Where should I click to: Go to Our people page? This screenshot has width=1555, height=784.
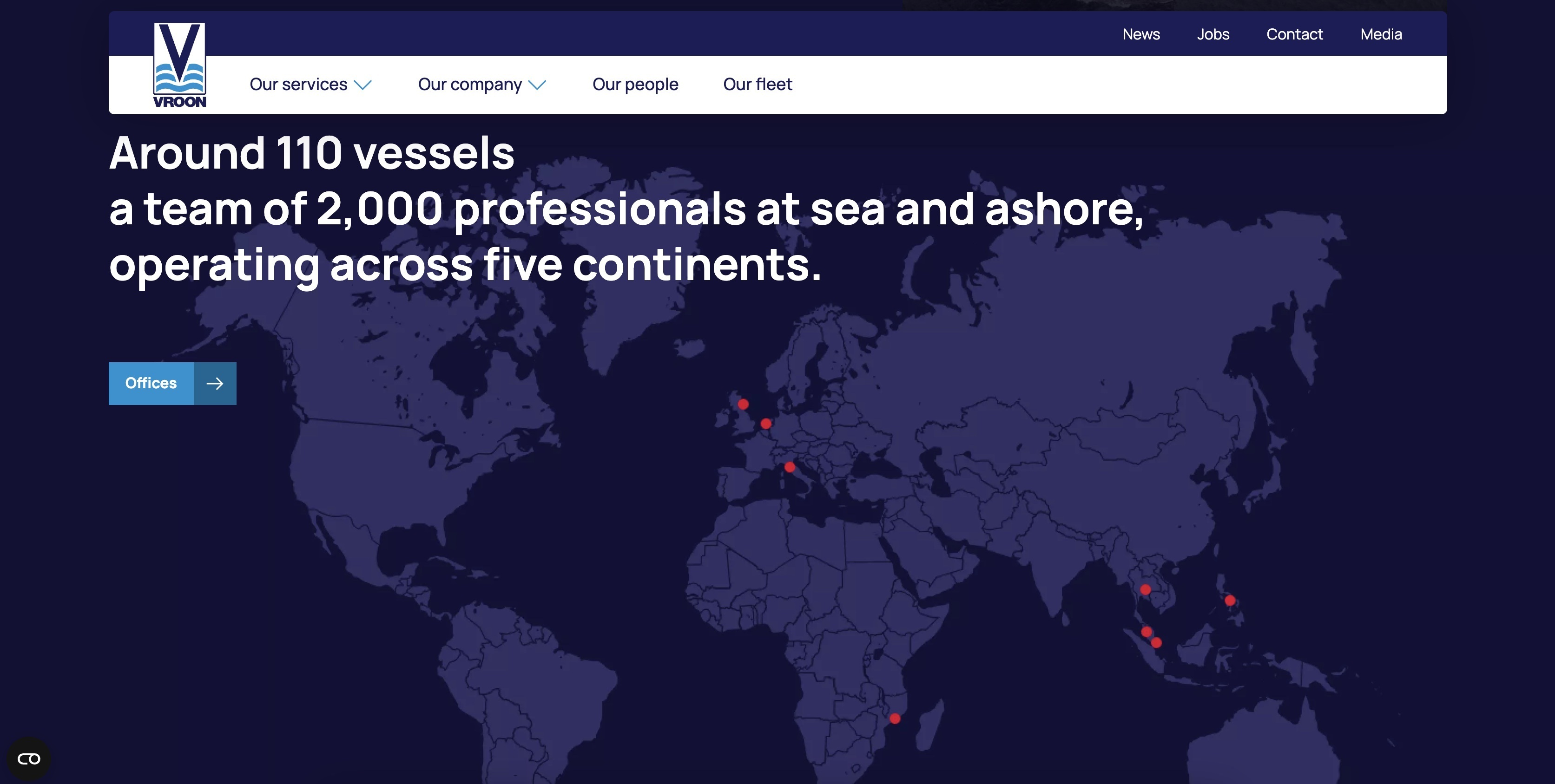pos(635,85)
